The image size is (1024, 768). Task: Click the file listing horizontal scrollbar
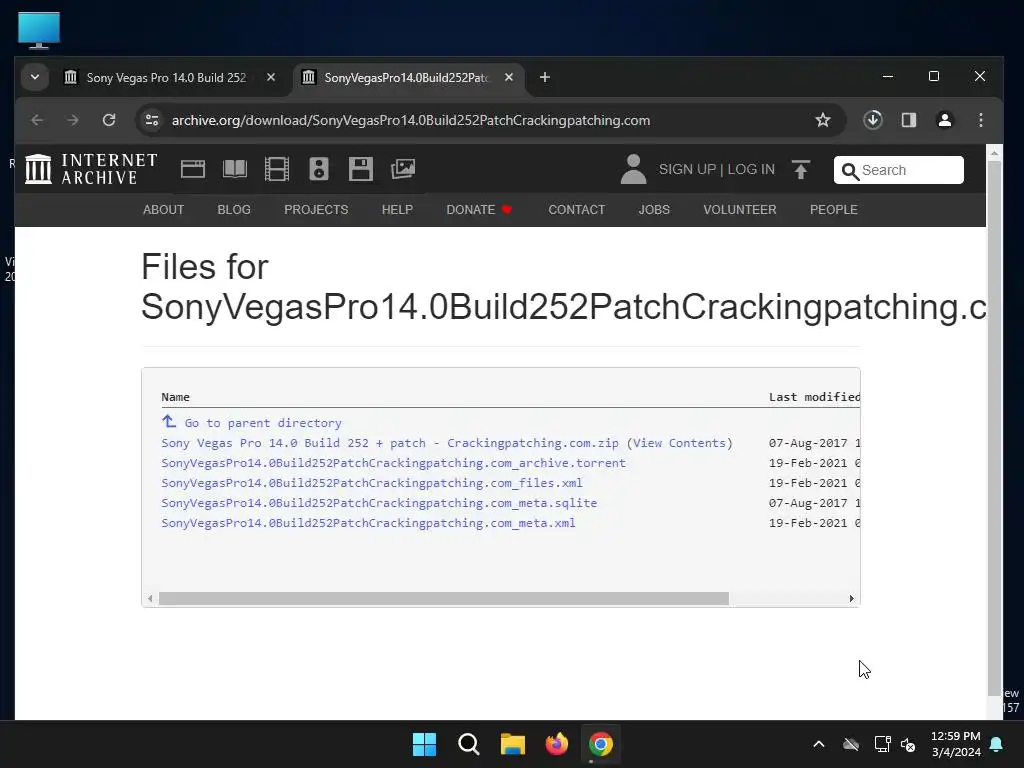pos(444,599)
